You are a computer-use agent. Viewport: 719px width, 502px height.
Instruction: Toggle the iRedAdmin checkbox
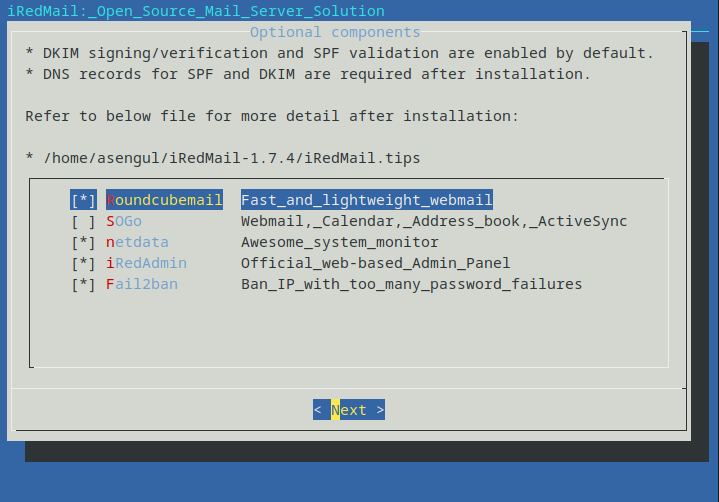coord(83,263)
